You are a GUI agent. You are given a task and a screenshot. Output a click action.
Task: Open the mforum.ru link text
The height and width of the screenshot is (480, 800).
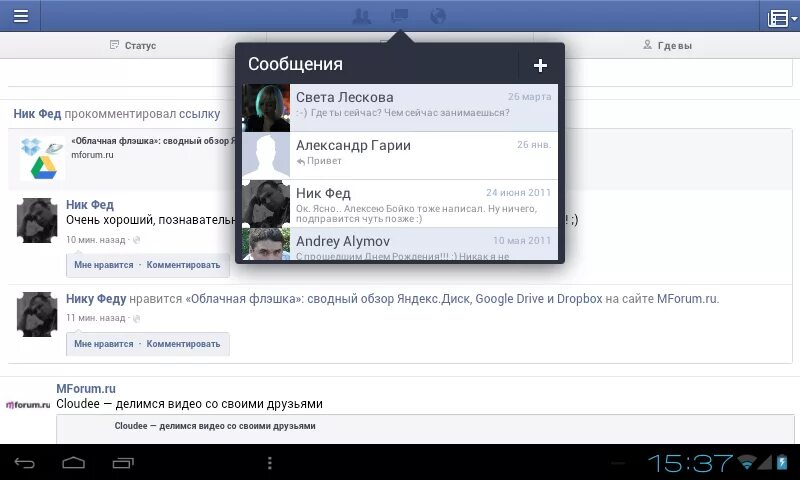point(92,155)
